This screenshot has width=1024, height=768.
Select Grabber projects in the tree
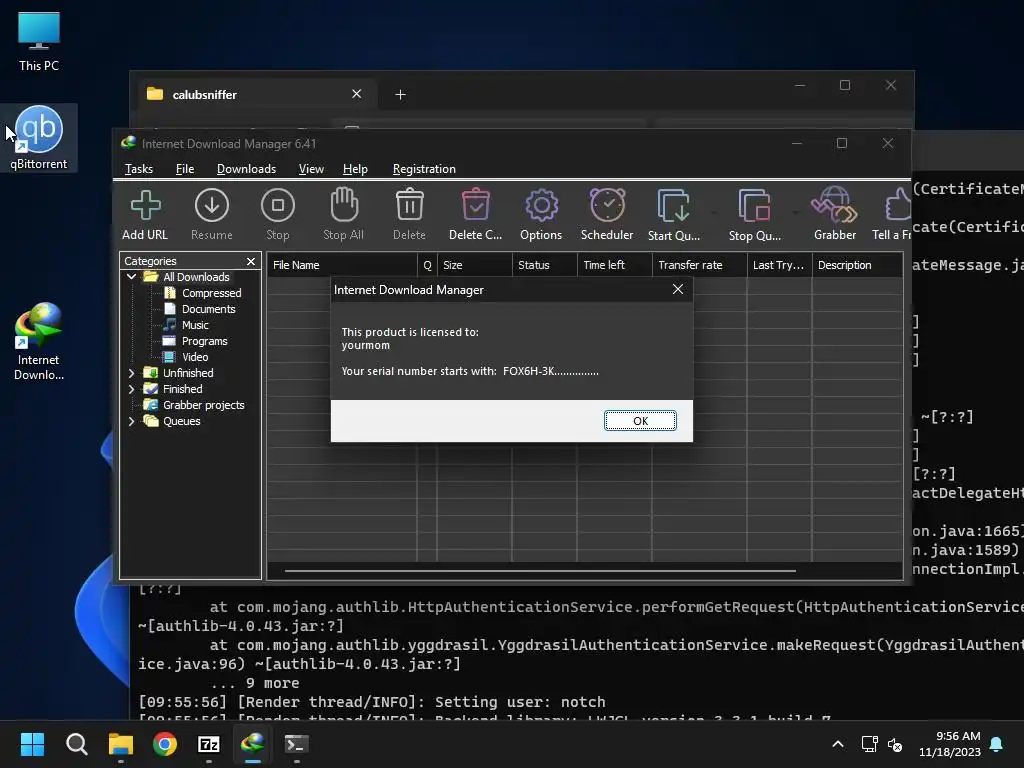[x=204, y=405]
